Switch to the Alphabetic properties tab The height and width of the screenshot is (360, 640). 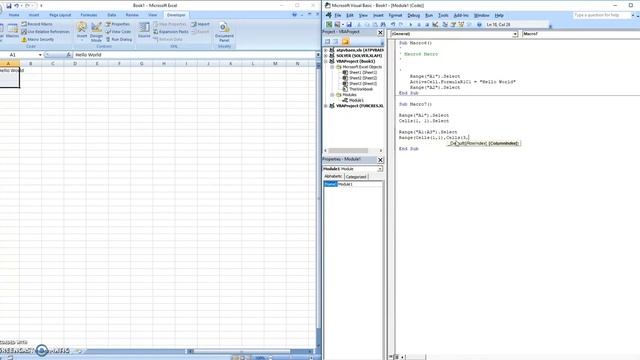pyautogui.click(x=333, y=176)
